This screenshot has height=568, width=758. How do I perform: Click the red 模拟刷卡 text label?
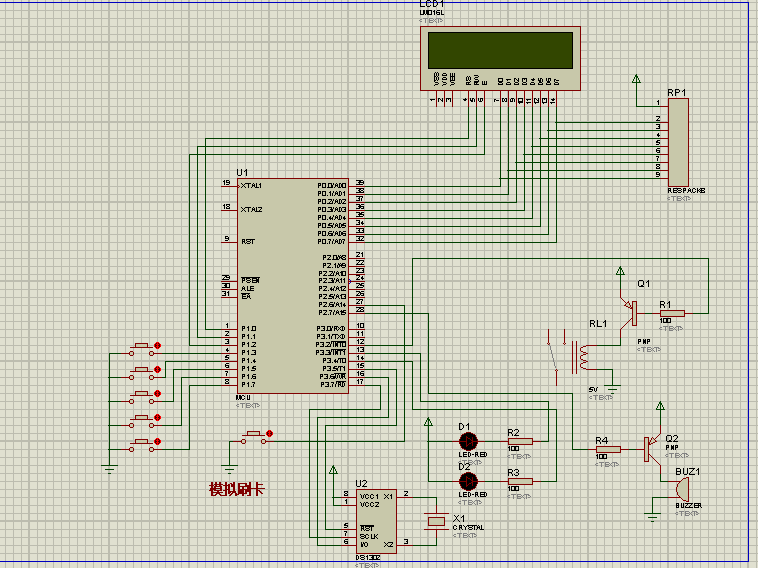click(x=236, y=489)
